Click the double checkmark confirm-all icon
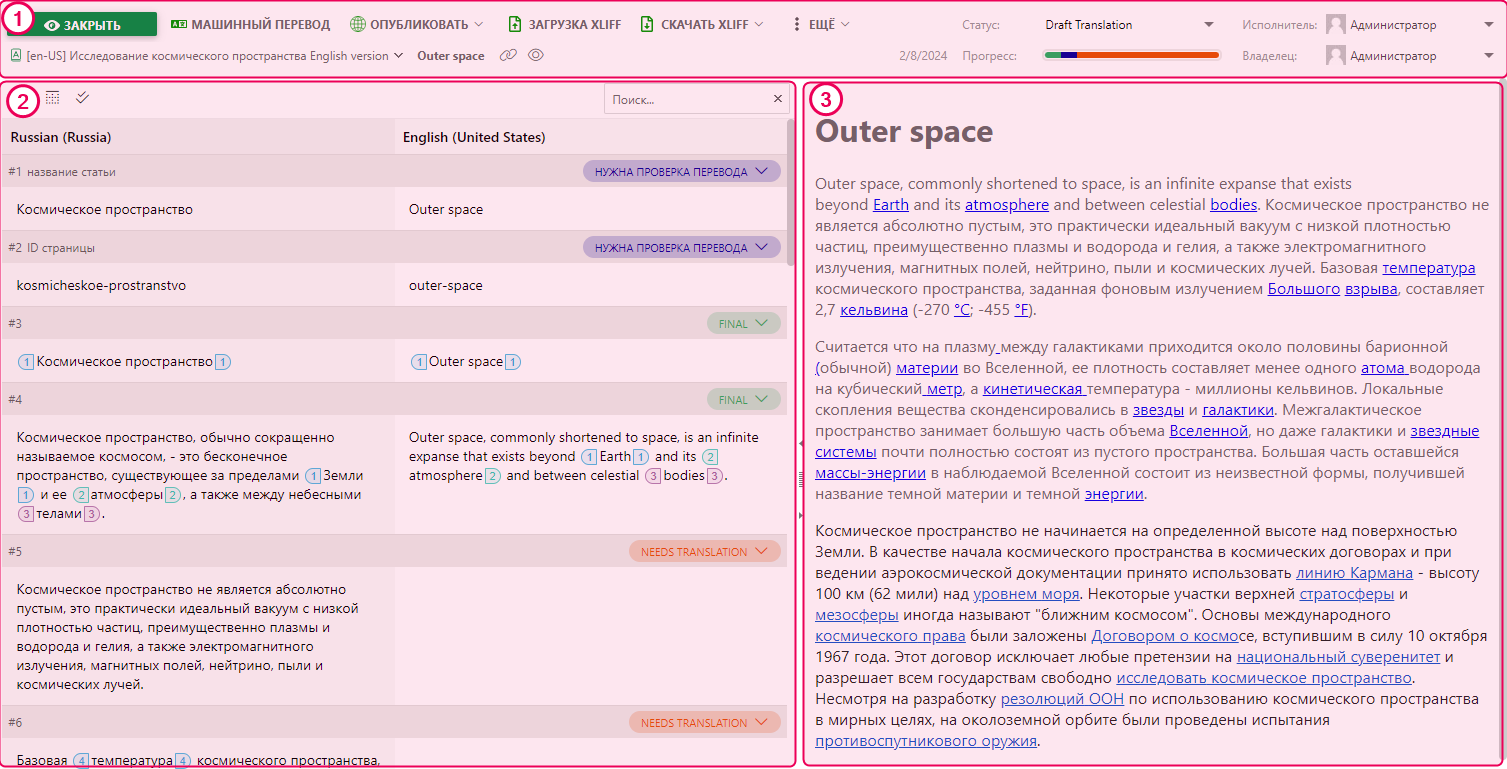The height and width of the screenshot is (769, 1507). click(82, 98)
